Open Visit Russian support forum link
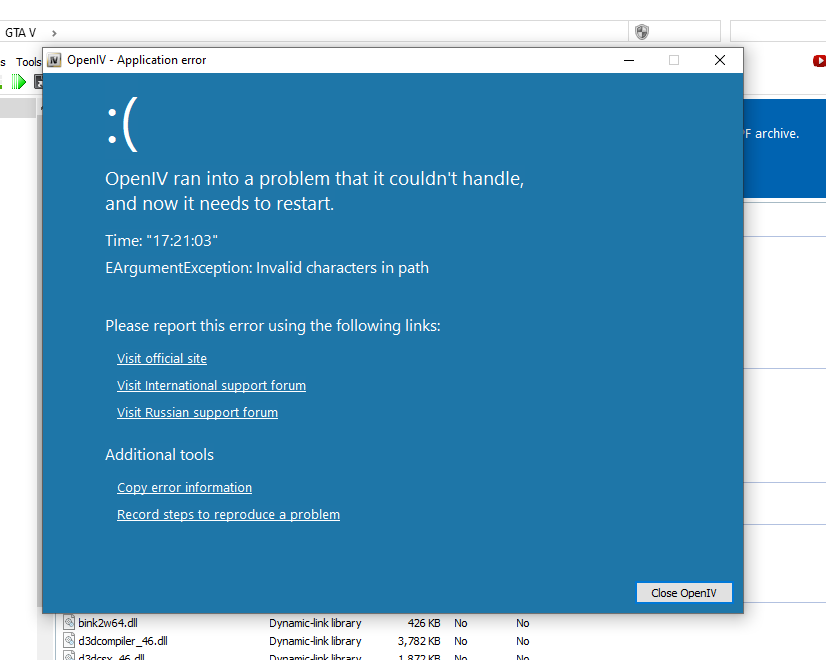 [197, 413]
